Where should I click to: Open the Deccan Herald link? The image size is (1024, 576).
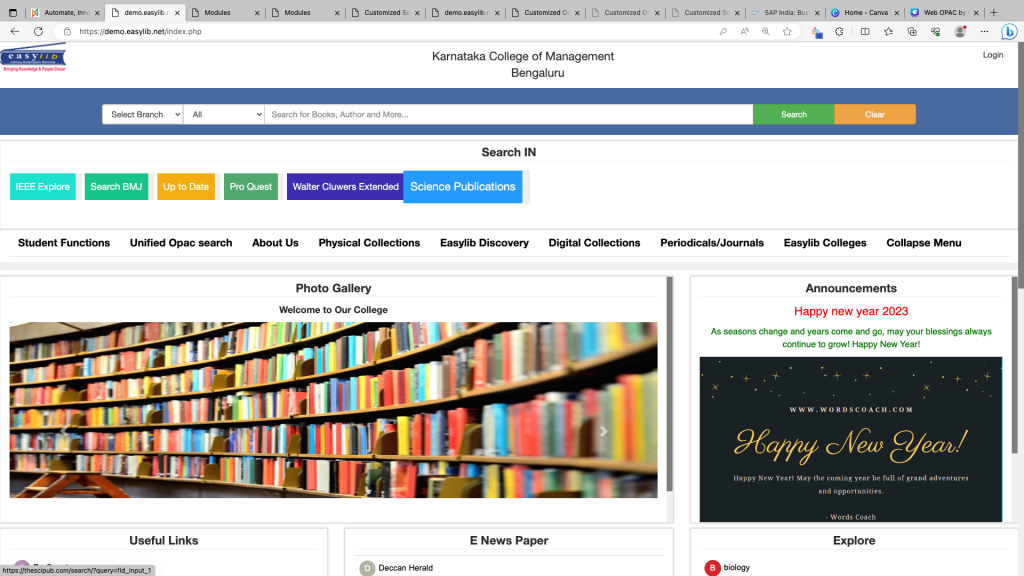(x=406, y=568)
